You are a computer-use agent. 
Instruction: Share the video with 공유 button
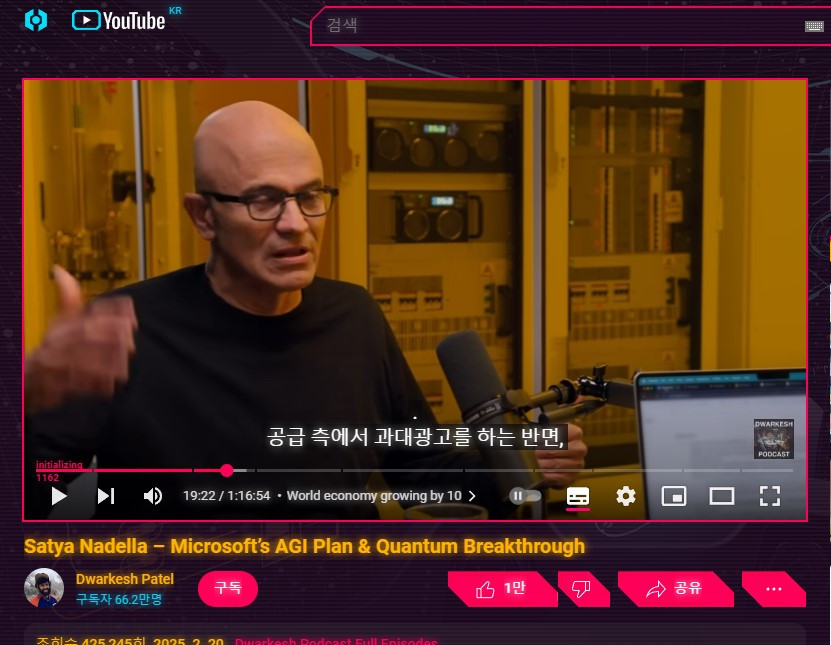(x=675, y=589)
